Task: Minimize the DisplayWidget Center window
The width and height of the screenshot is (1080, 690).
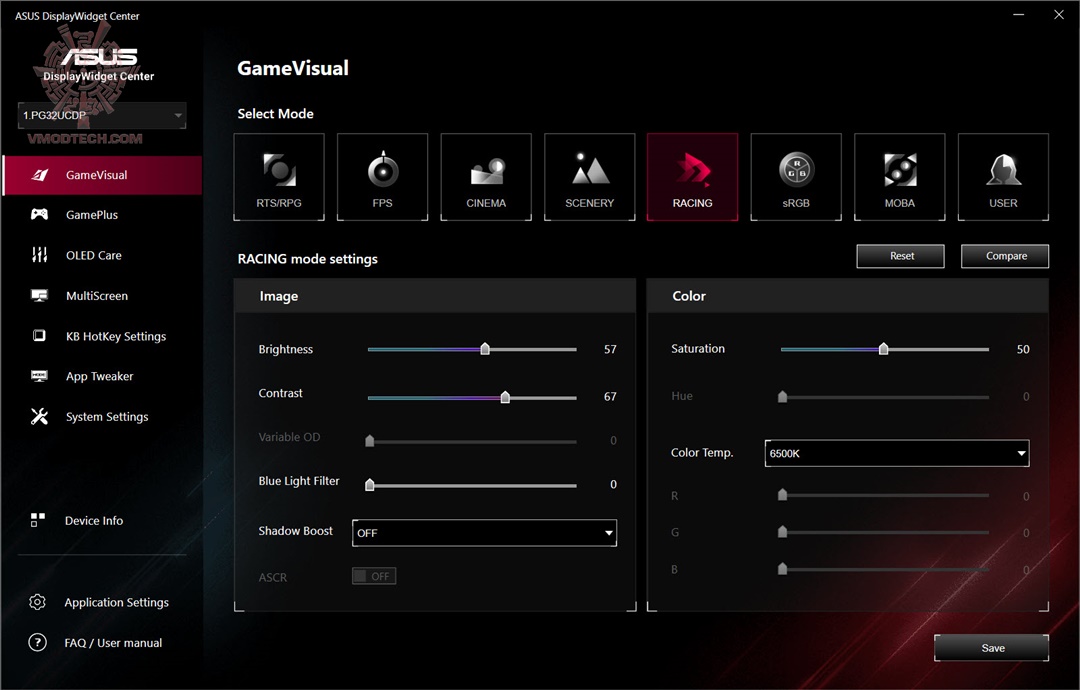Action: coord(1019,14)
